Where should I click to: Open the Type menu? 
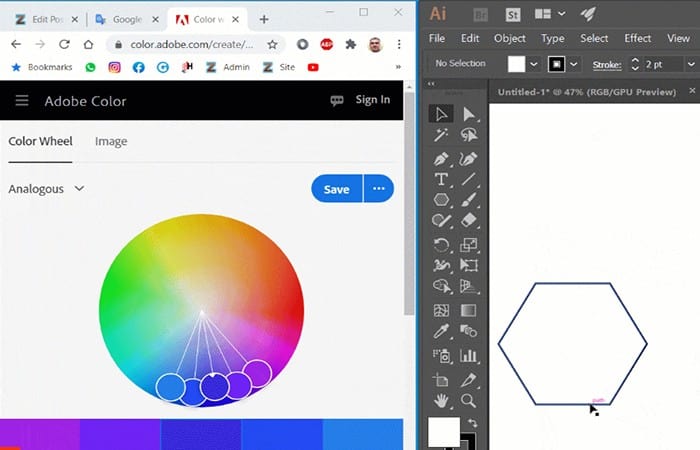point(553,38)
